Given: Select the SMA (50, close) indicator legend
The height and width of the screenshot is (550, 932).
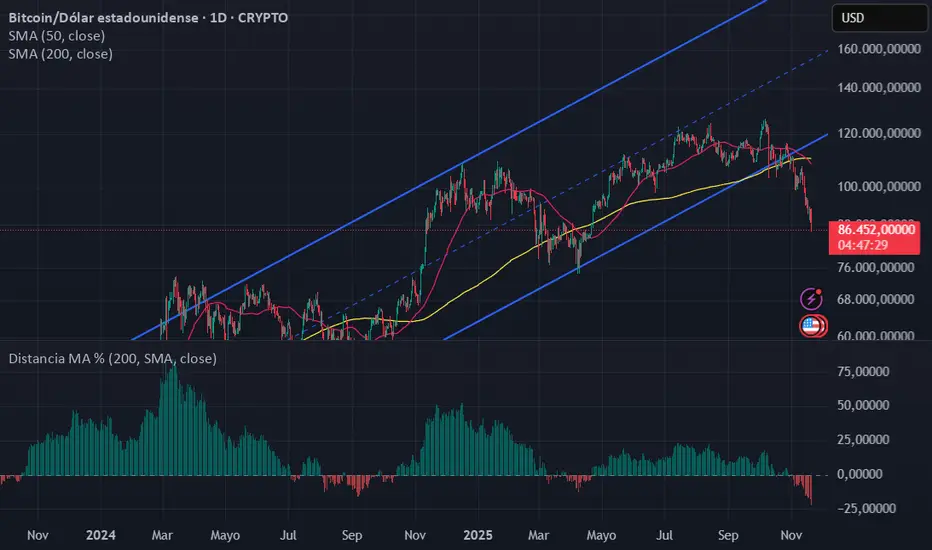Looking at the screenshot, I should [x=56, y=36].
